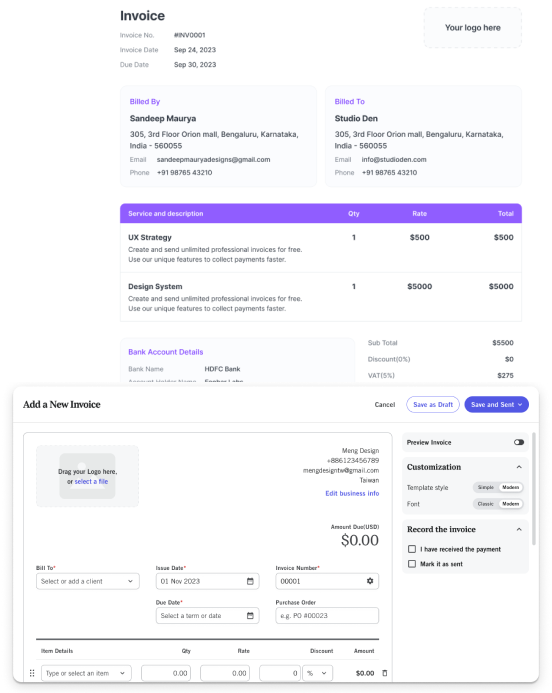The height and width of the screenshot is (693, 552).
Task: Click the side panel vertical scrollbar
Action: coord(533,488)
